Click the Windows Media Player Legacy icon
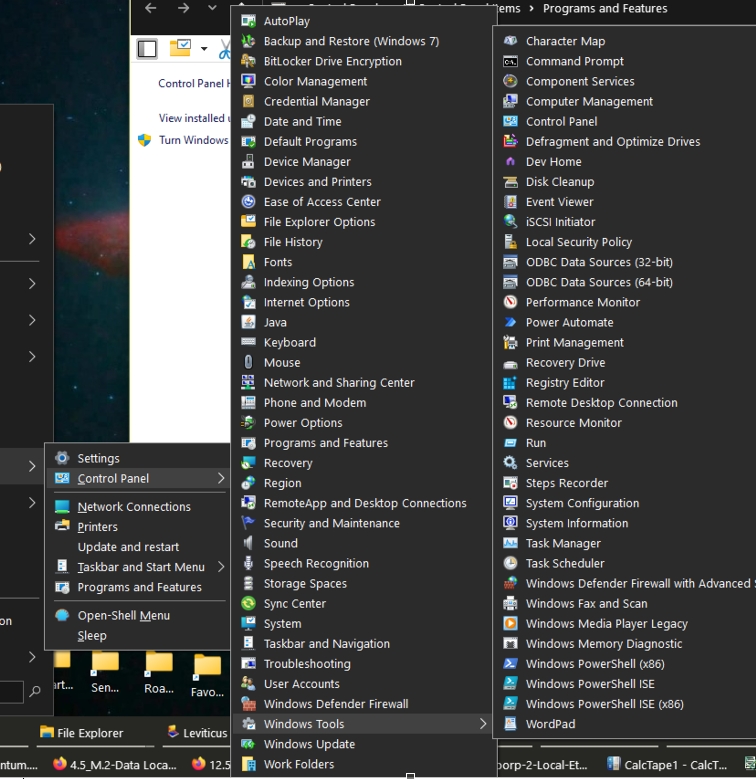This screenshot has height=779, width=756. click(x=510, y=623)
